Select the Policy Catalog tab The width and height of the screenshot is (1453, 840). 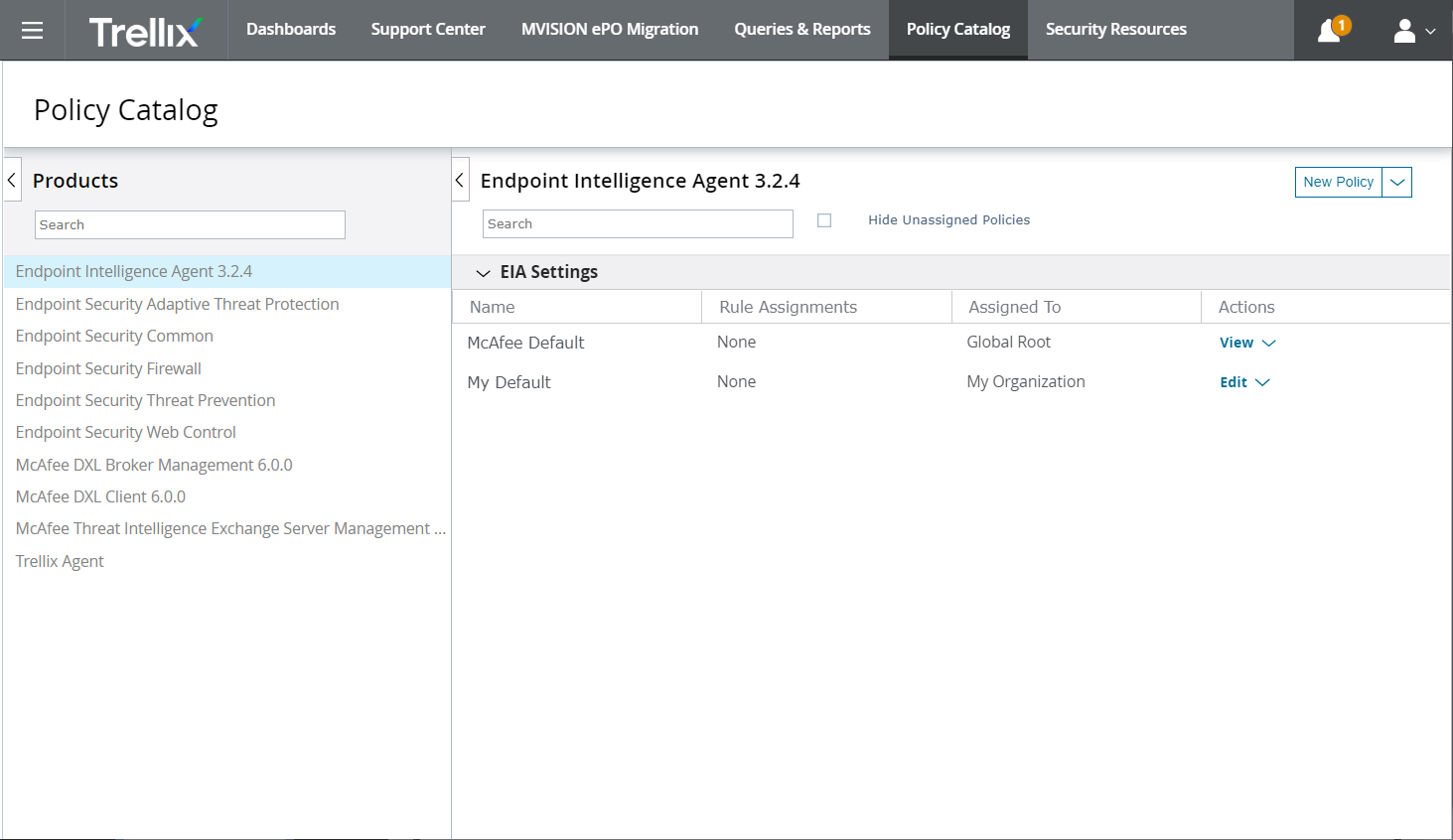pyautogui.click(x=958, y=30)
